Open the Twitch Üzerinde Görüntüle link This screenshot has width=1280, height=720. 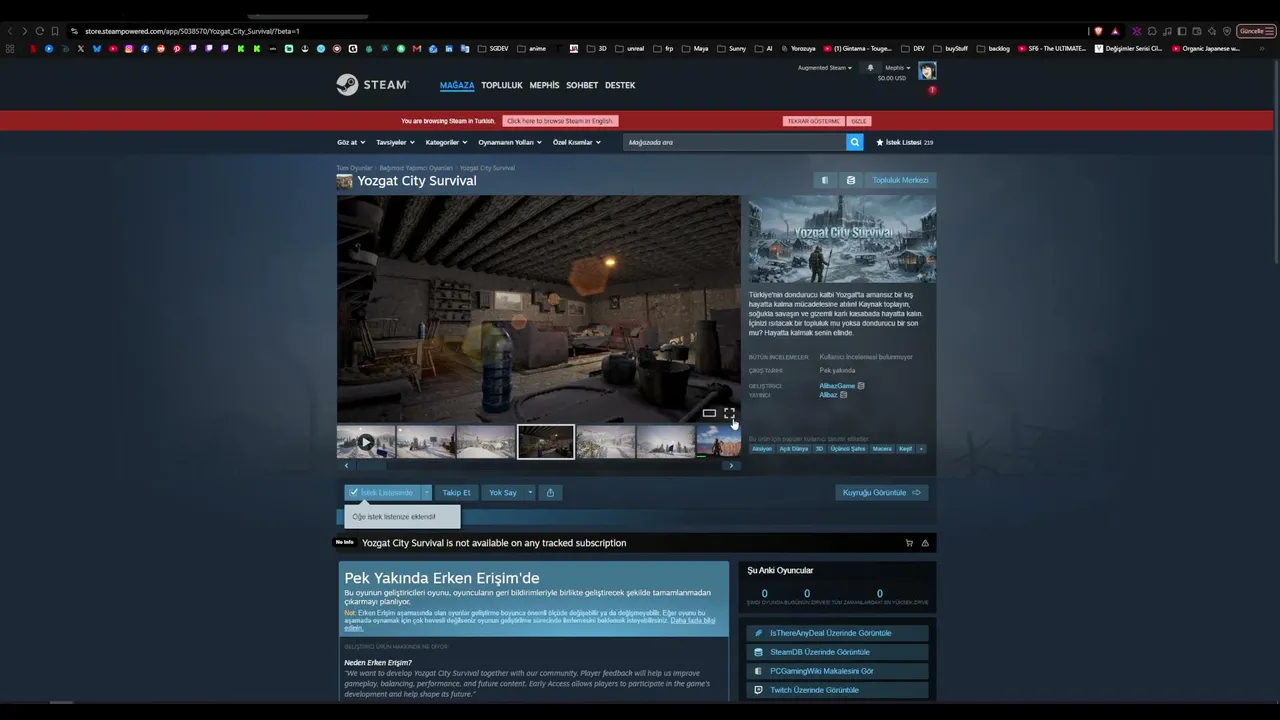[x=837, y=690]
